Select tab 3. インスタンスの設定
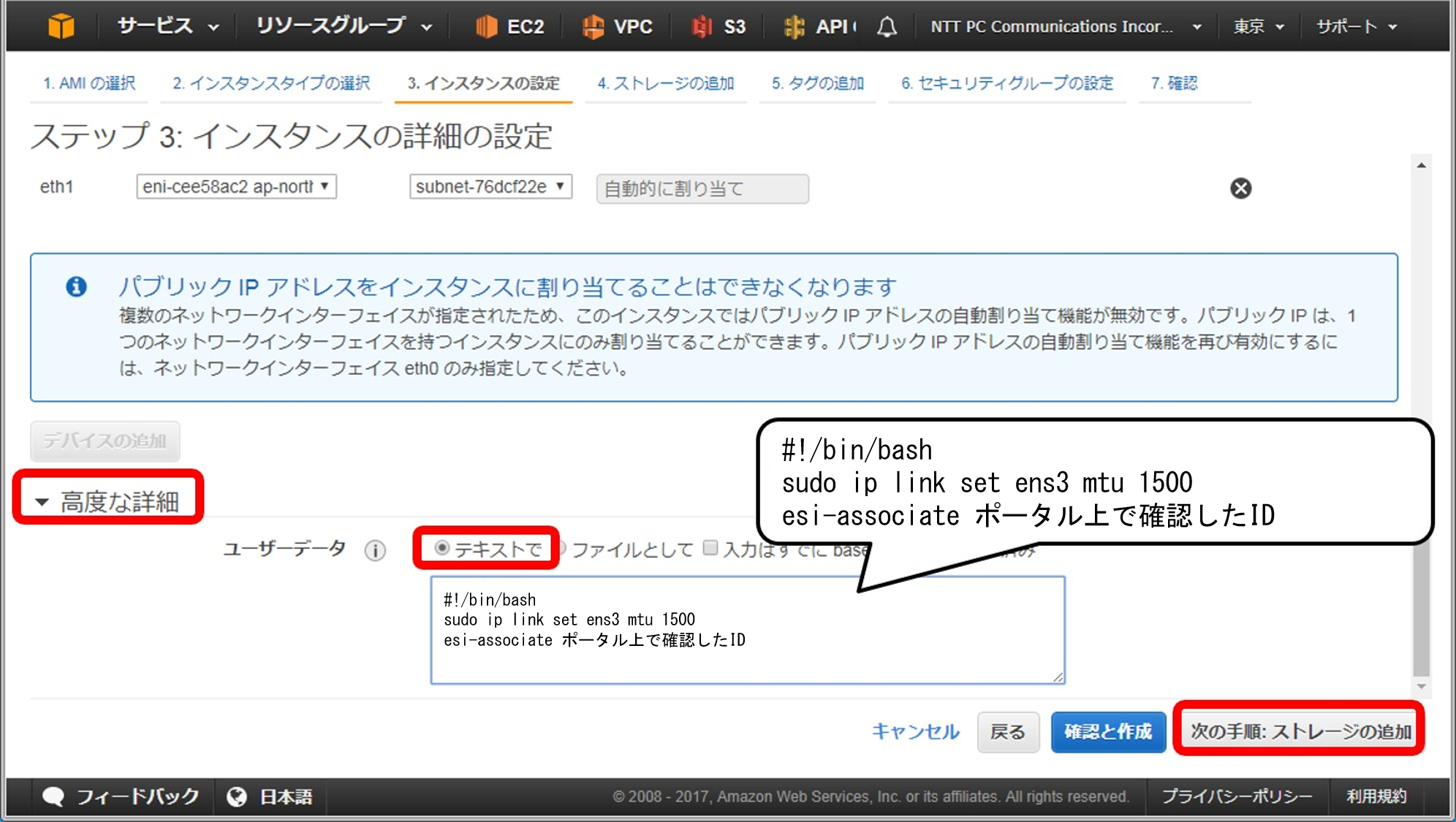The width and height of the screenshot is (1456, 822). click(483, 83)
